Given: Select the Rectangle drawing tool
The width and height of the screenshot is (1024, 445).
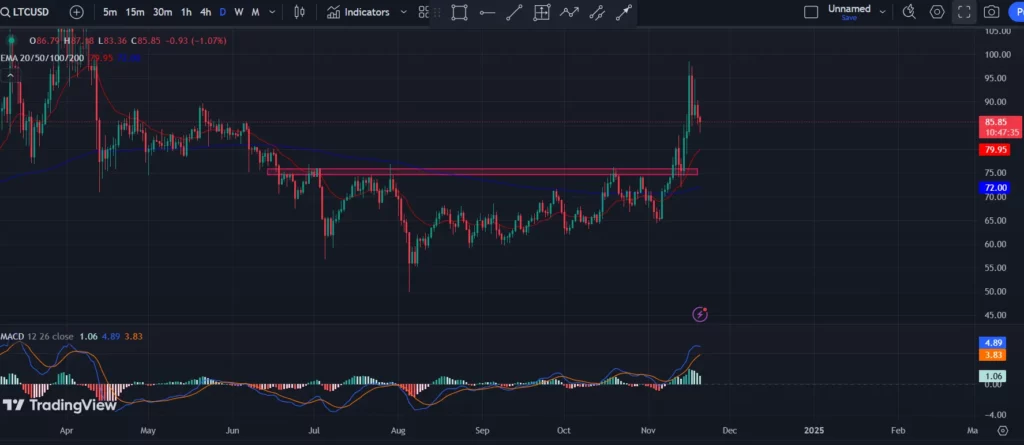Looking at the screenshot, I should [x=460, y=12].
